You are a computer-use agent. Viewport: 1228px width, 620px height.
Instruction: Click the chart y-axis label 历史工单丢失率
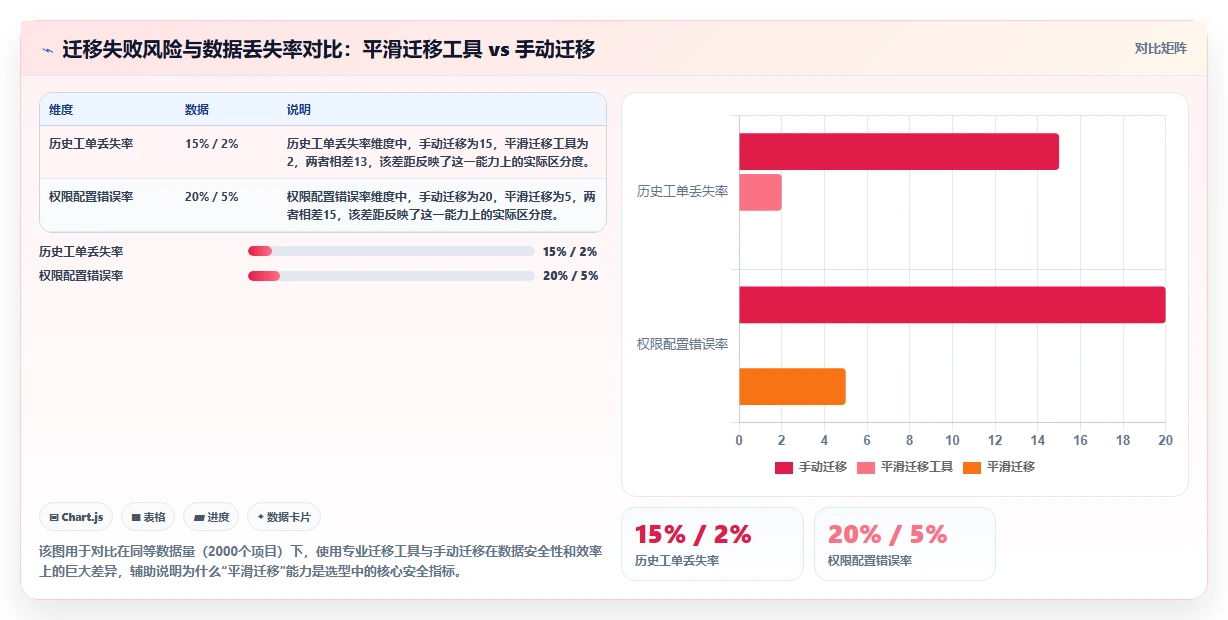pos(682,191)
